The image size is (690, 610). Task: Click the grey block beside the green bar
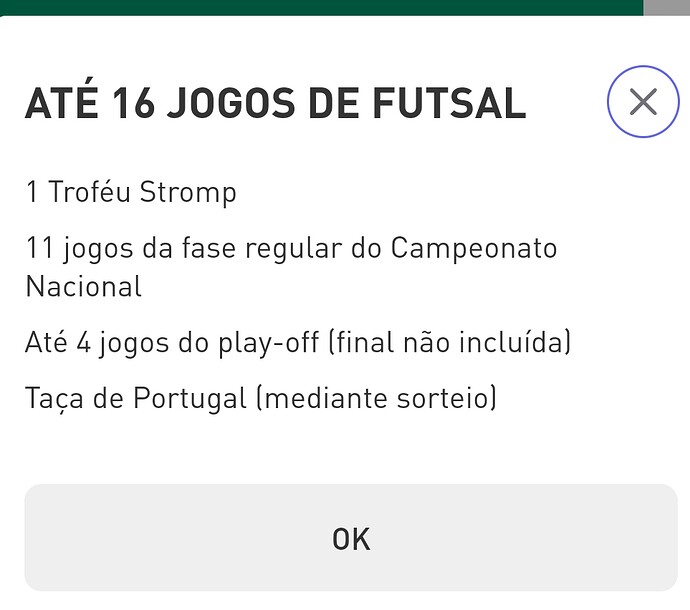pyautogui.click(x=666, y=7)
